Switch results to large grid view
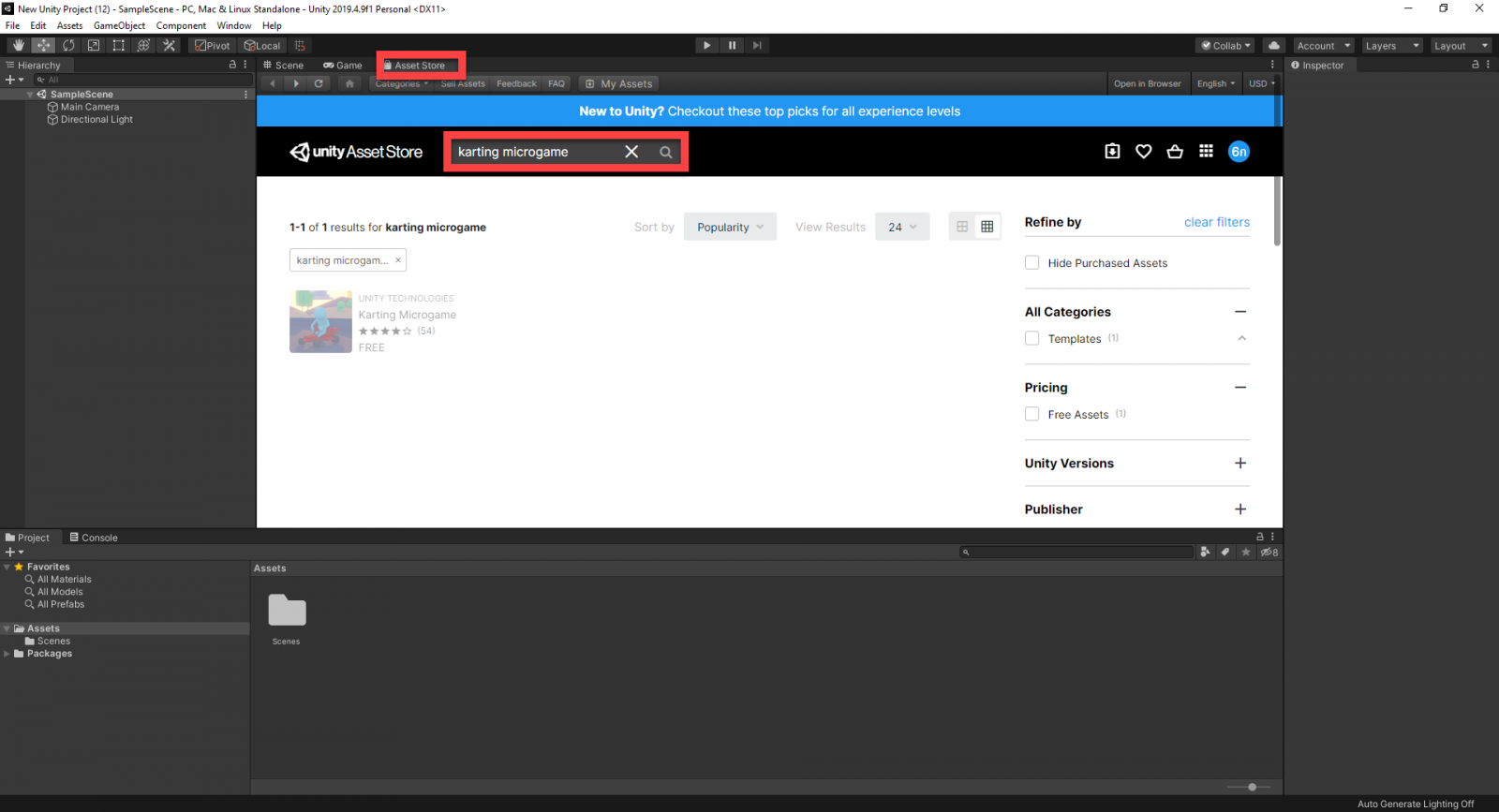This screenshot has height=812, width=1499. [962, 227]
